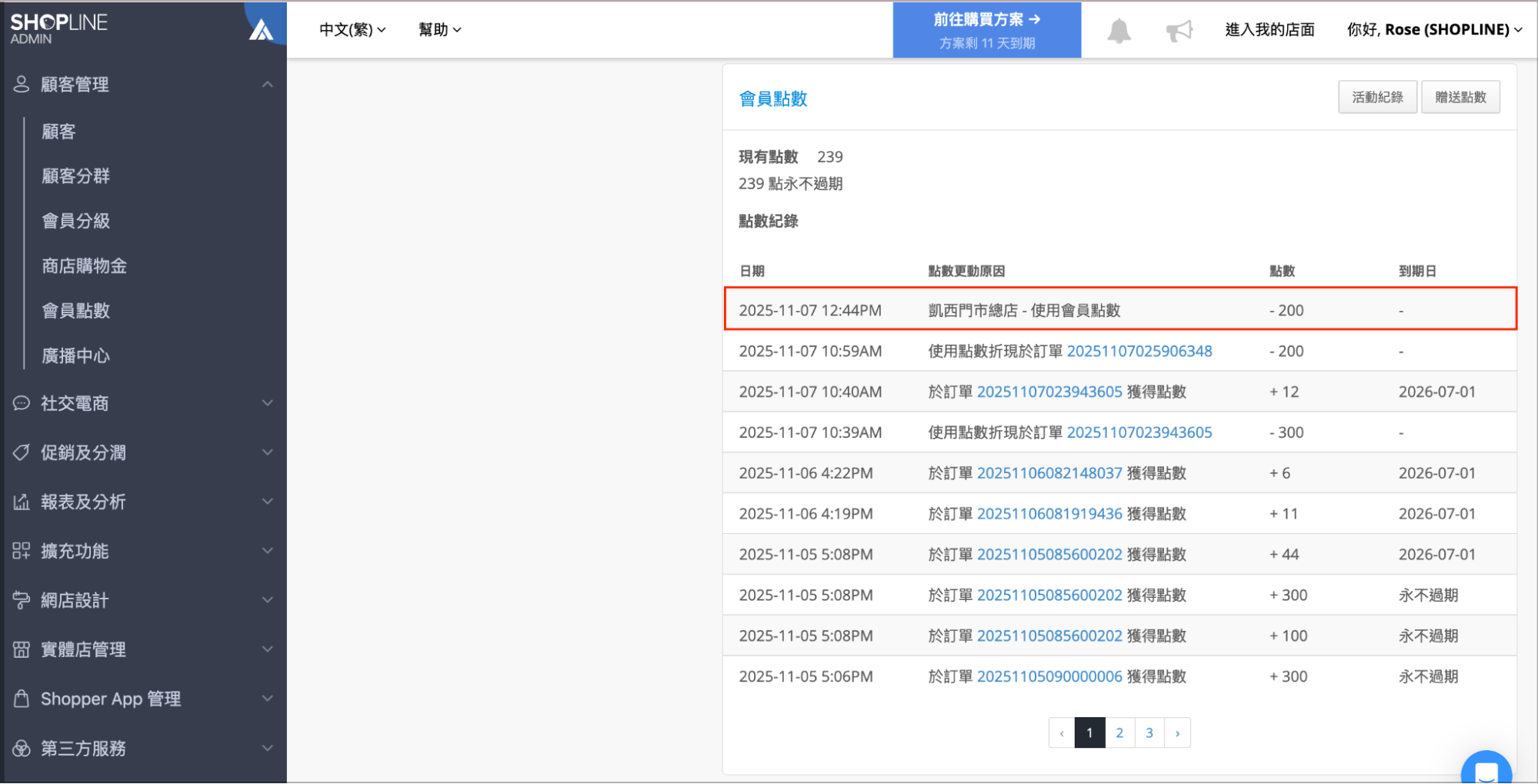Open order 20251107023943605 in the -300 row
The width and height of the screenshot is (1538, 784).
click(1139, 432)
